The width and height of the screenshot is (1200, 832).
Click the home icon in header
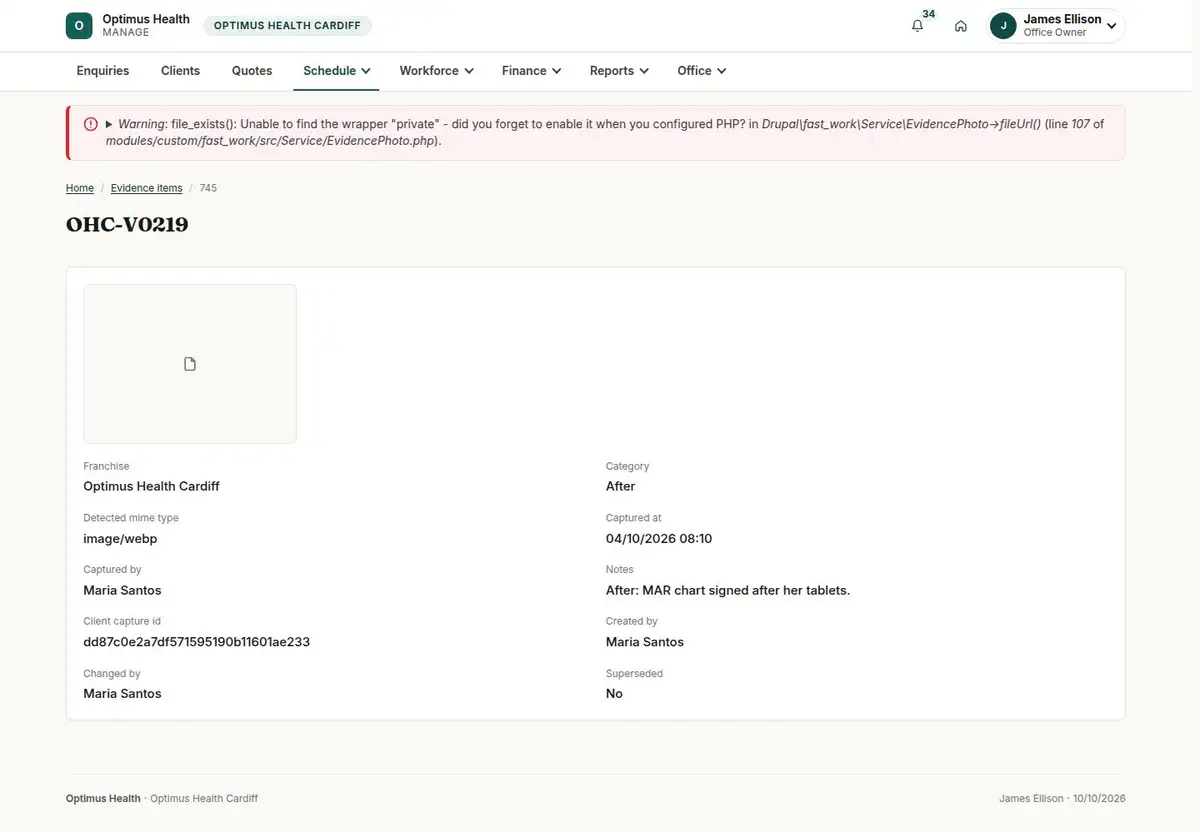(x=960, y=26)
